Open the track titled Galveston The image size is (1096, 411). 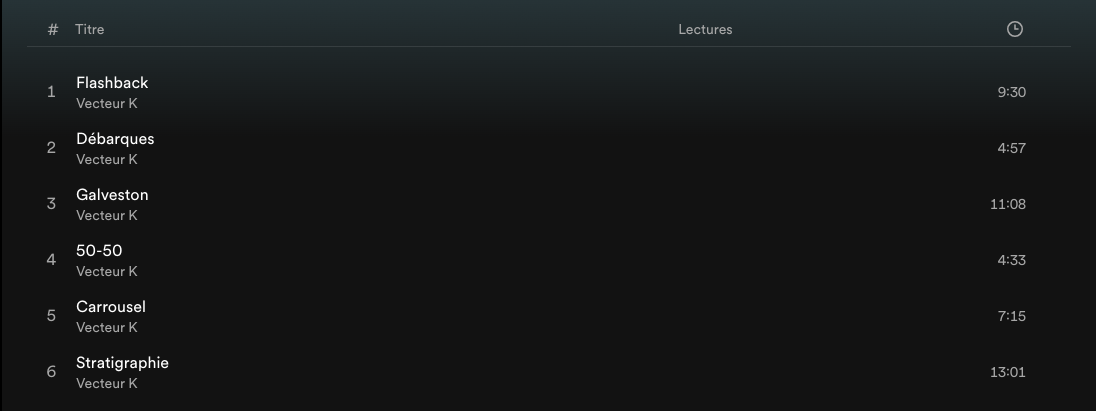112,194
